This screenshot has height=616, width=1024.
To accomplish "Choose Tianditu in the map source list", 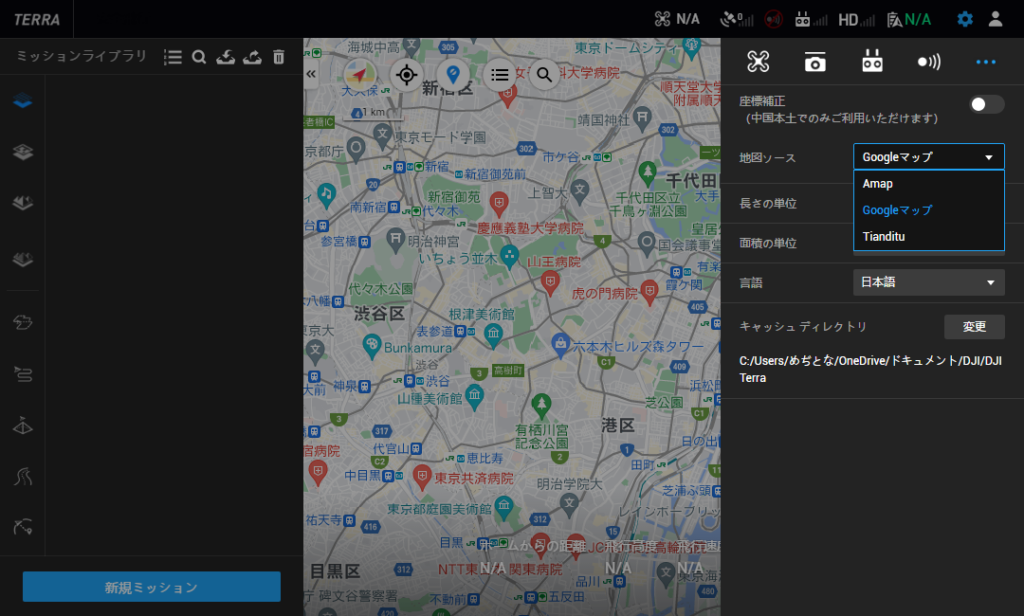I will tap(883, 237).
